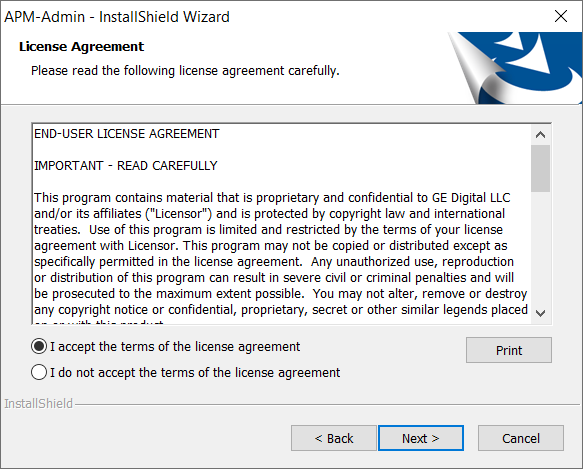Click the END-USER LICENSE AGREEMENT line
Viewport: 583px width, 469px height.
click(127, 134)
